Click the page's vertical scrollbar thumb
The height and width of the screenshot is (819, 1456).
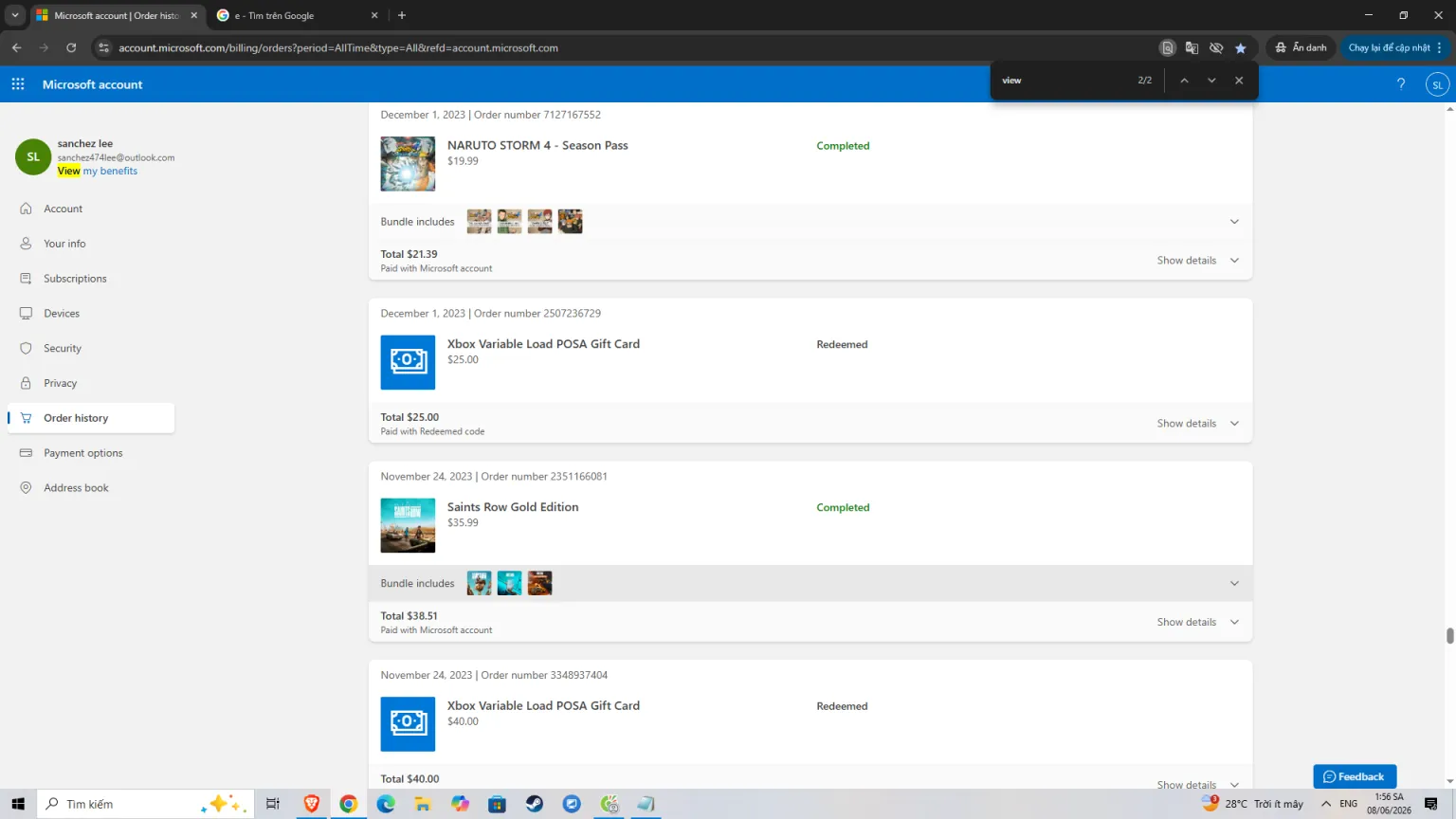coord(1449,636)
